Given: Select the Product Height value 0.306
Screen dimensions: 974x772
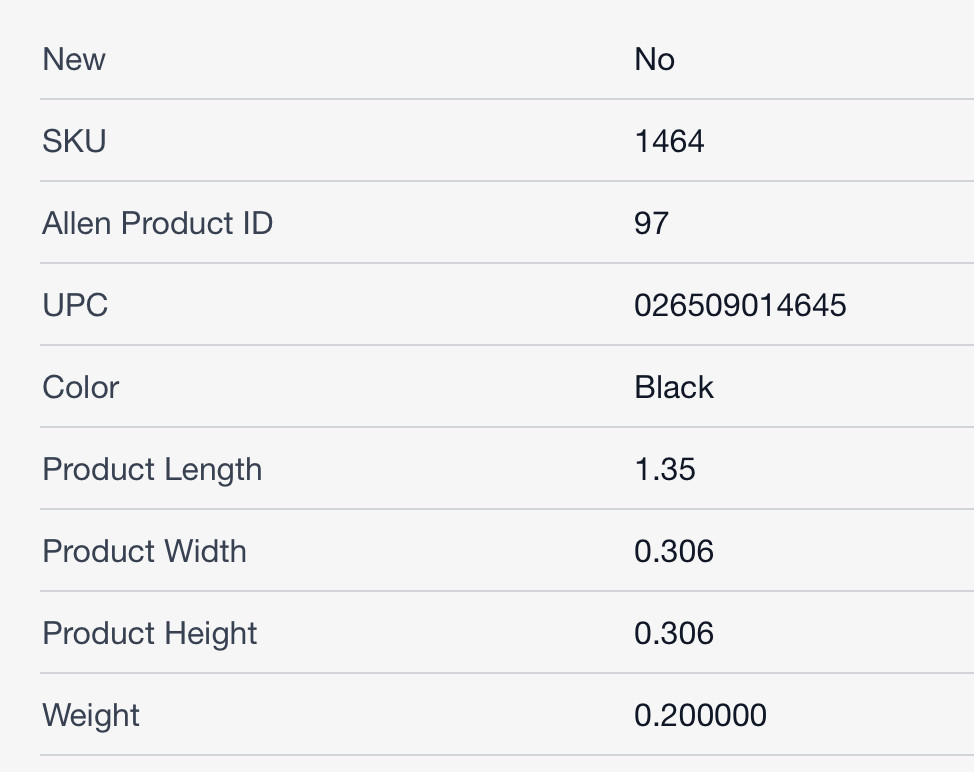Looking at the screenshot, I should 674,633.
